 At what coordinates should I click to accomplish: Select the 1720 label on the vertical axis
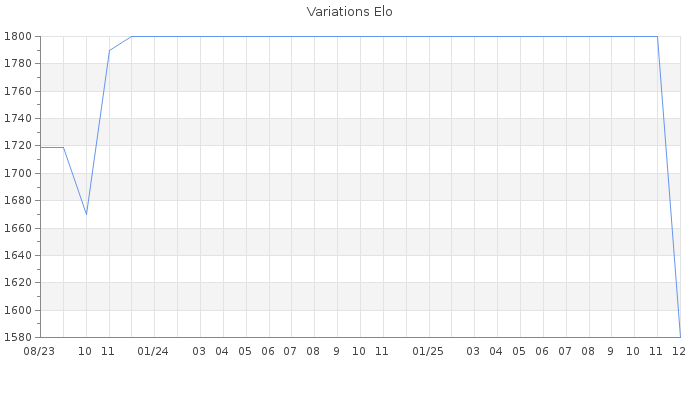(x=19, y=146)
